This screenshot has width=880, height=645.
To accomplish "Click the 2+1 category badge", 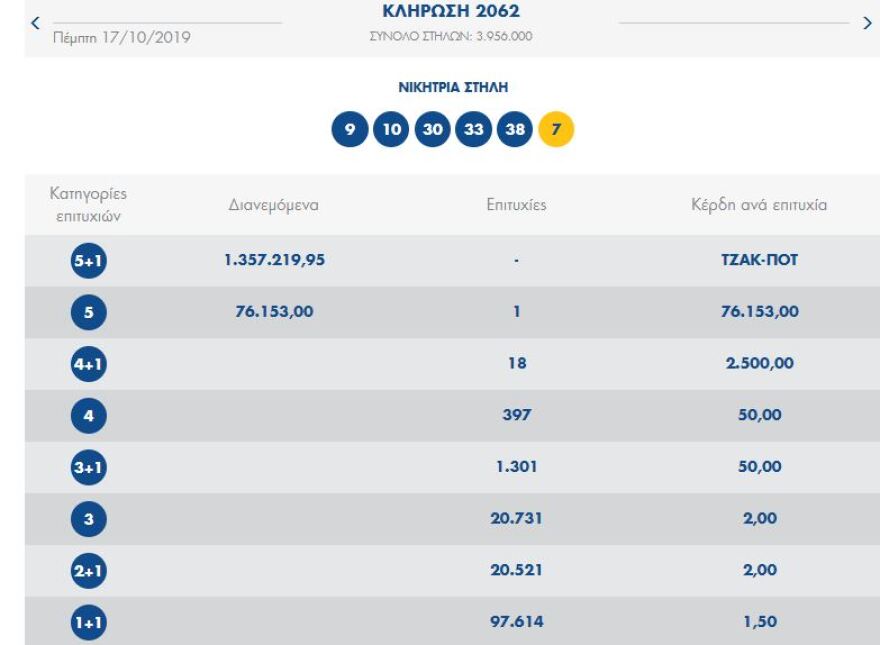I will (88, 571).
